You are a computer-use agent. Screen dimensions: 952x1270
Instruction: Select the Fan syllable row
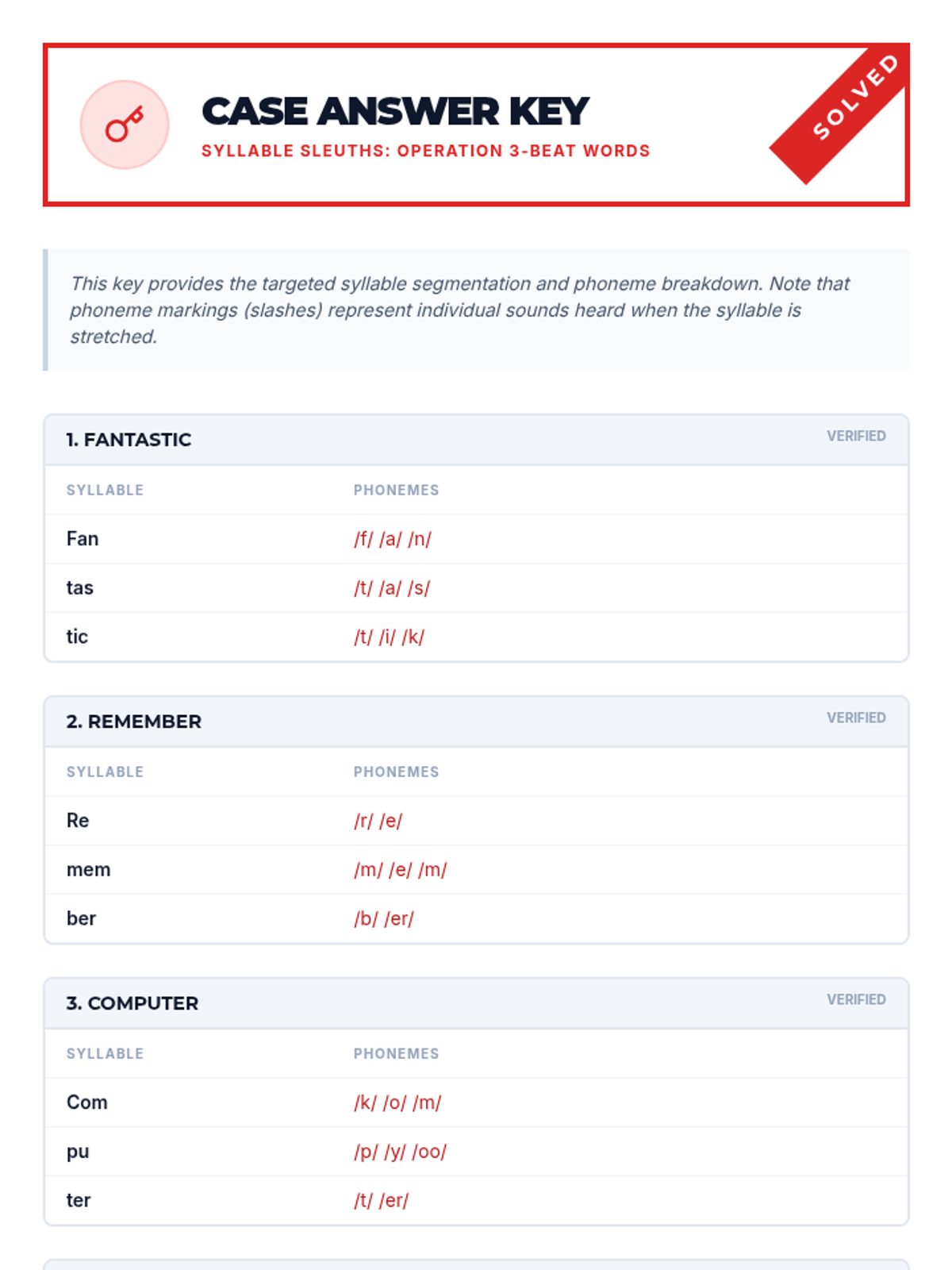point(476,539)
